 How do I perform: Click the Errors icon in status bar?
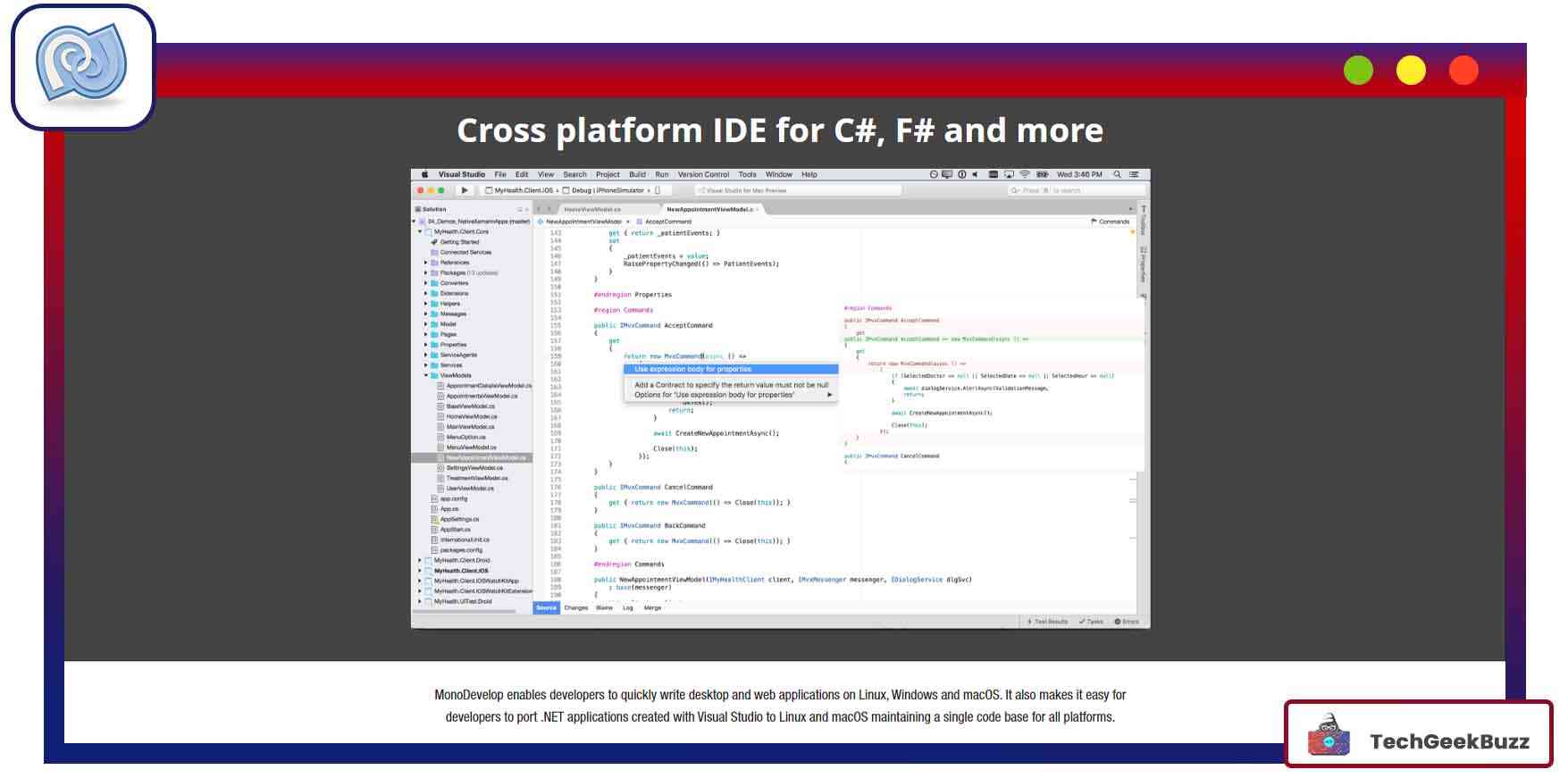click(1127, 622)
